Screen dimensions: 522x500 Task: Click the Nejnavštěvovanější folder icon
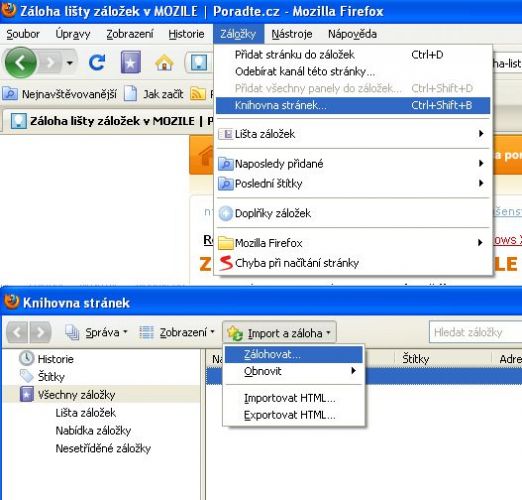(10, 94)
